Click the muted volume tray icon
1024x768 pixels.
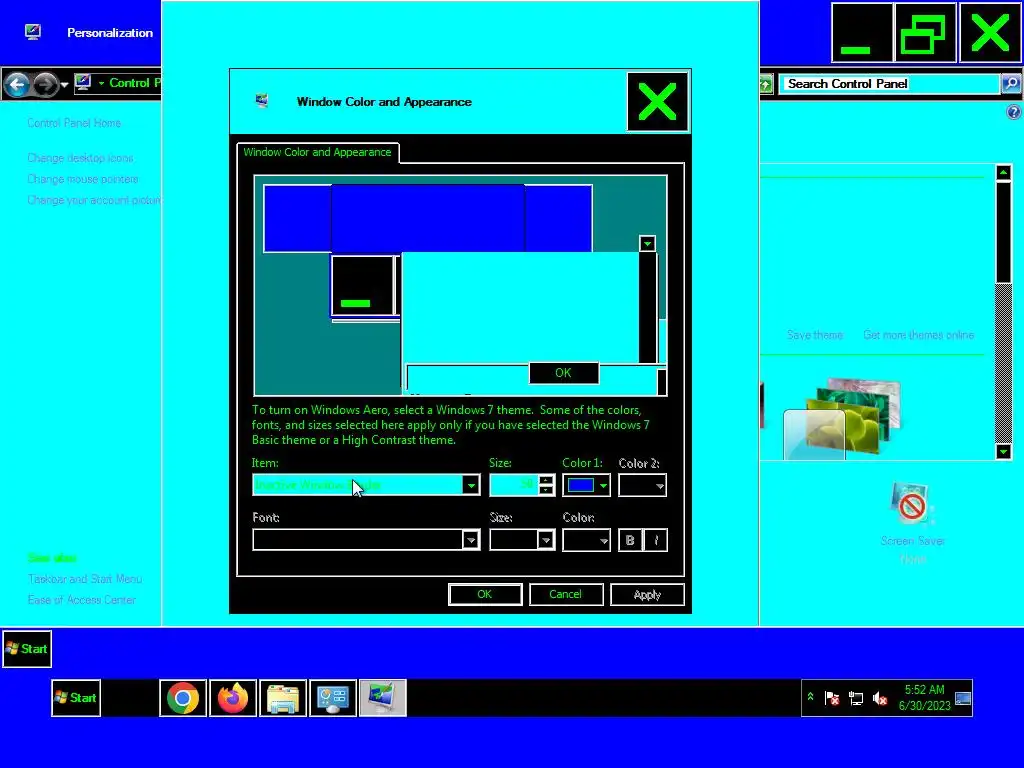(x=880, y=698)
